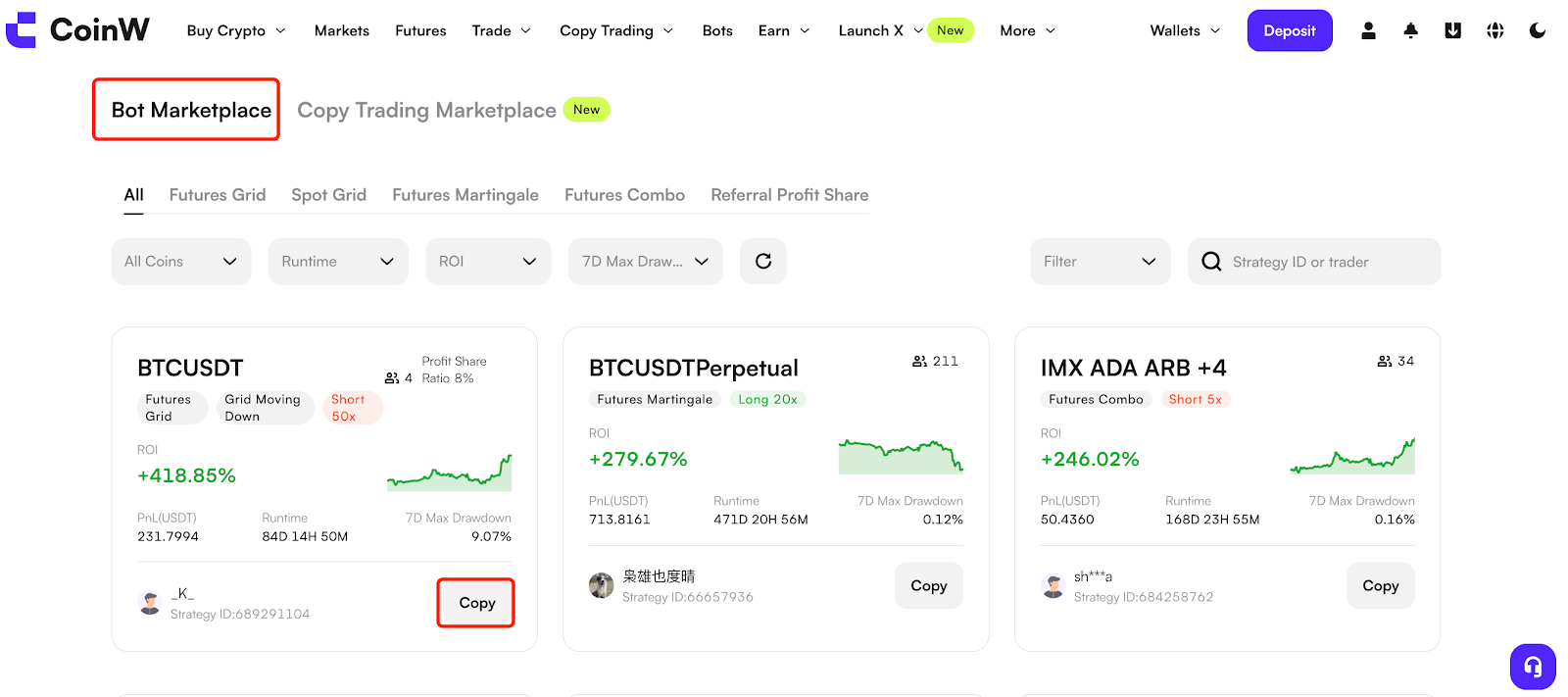Open the Markets menu item
The width and height of the screenshot is (1568, 697).
(342, 31)
